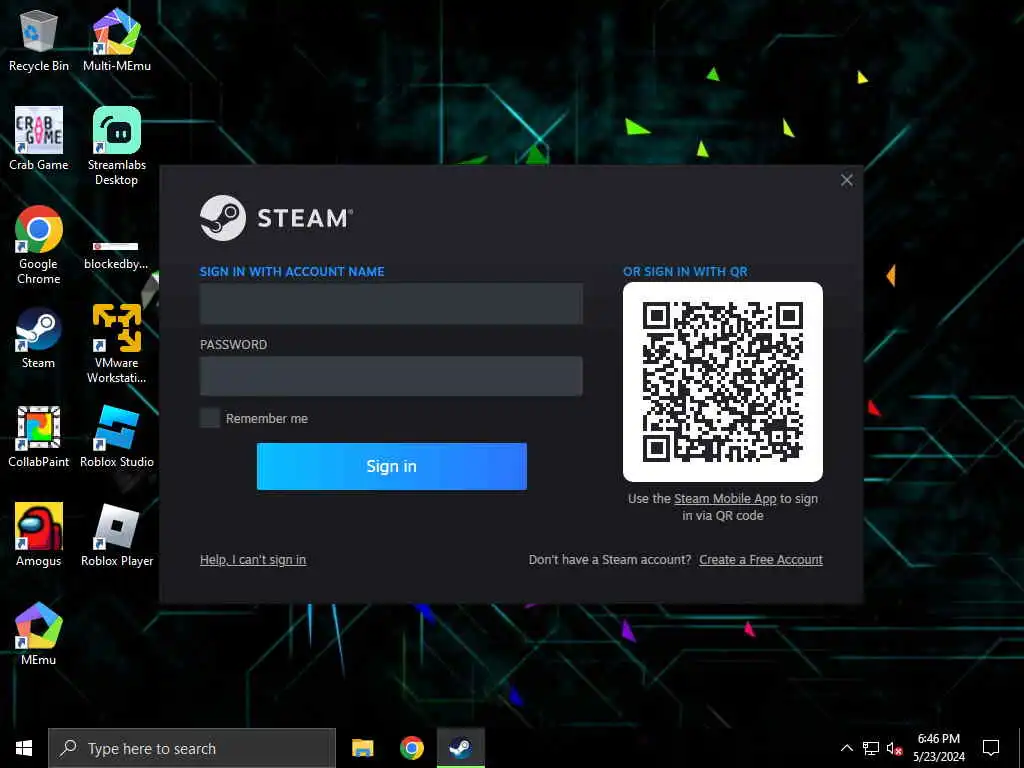Select the Google Chrome desktop shortcut
Screen dimensions: 1024x768
(x=39, y=245)
